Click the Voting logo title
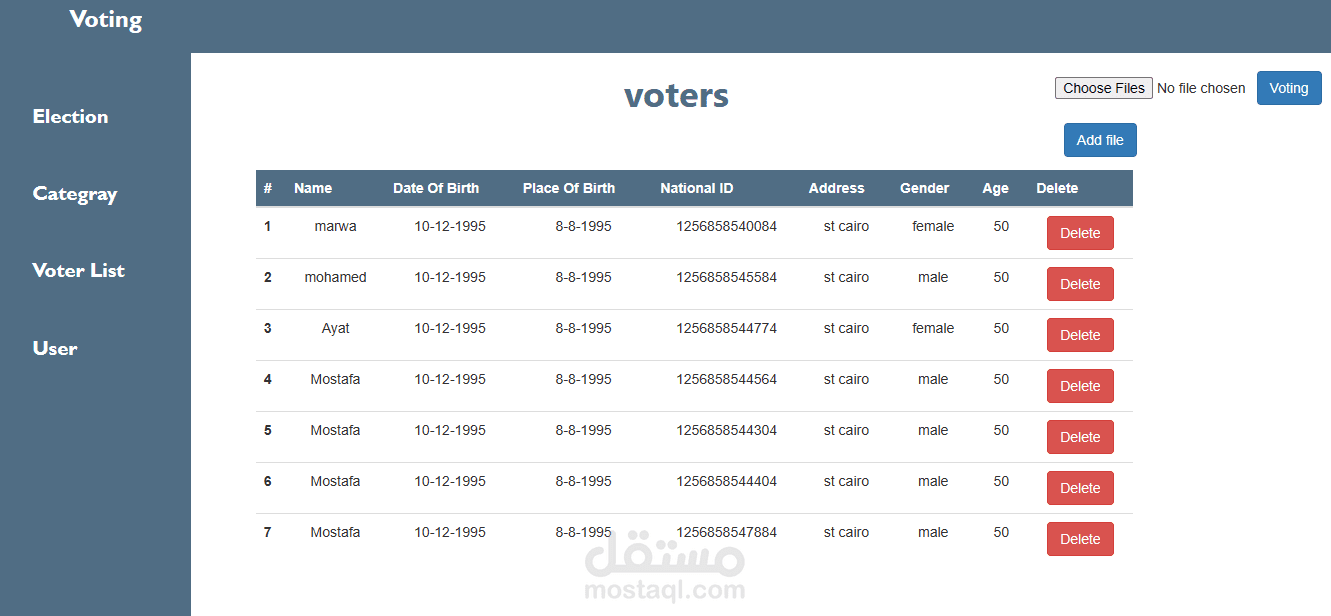Screen dimensions: 1331x616 105,20
